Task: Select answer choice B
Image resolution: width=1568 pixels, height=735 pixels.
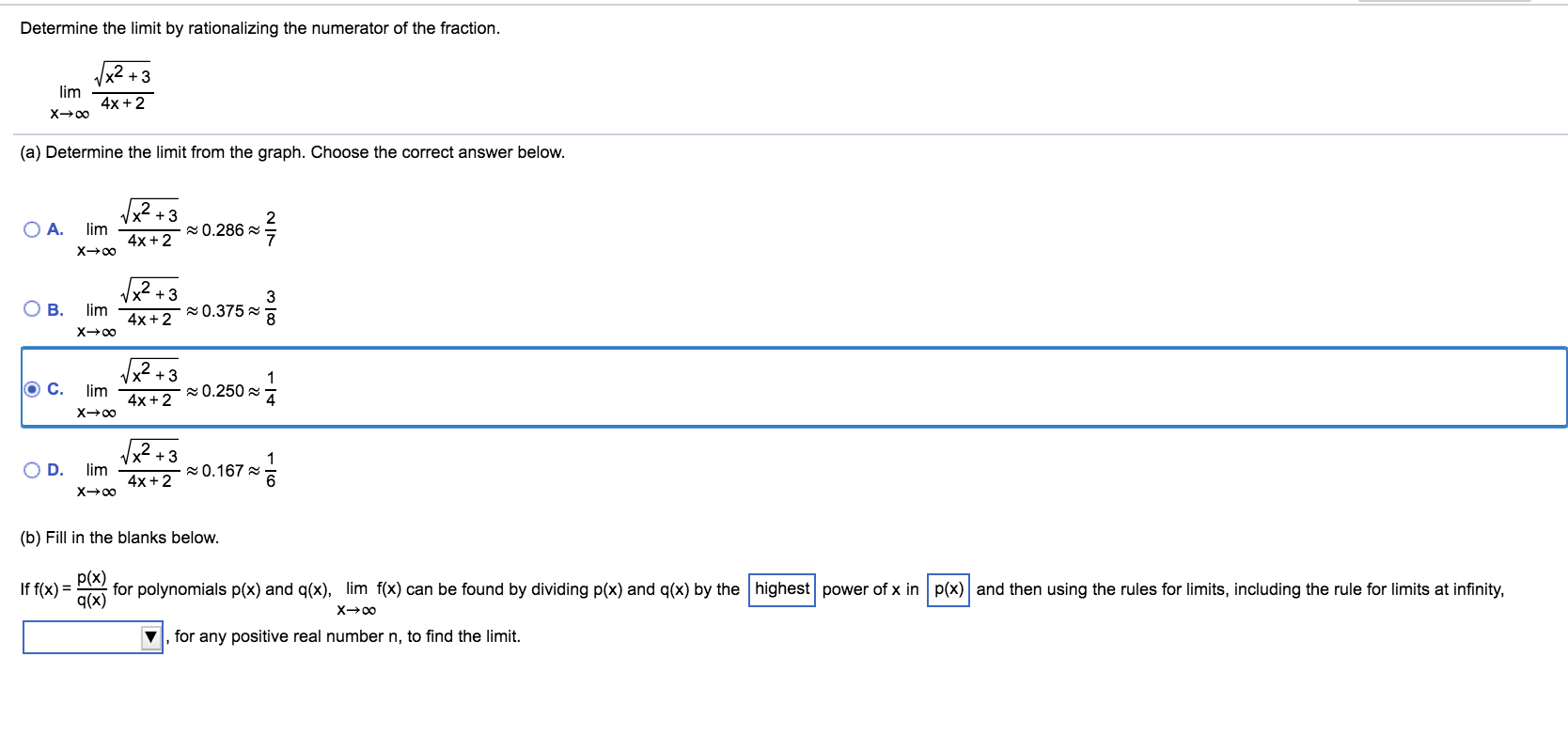Action: point(32,307)
